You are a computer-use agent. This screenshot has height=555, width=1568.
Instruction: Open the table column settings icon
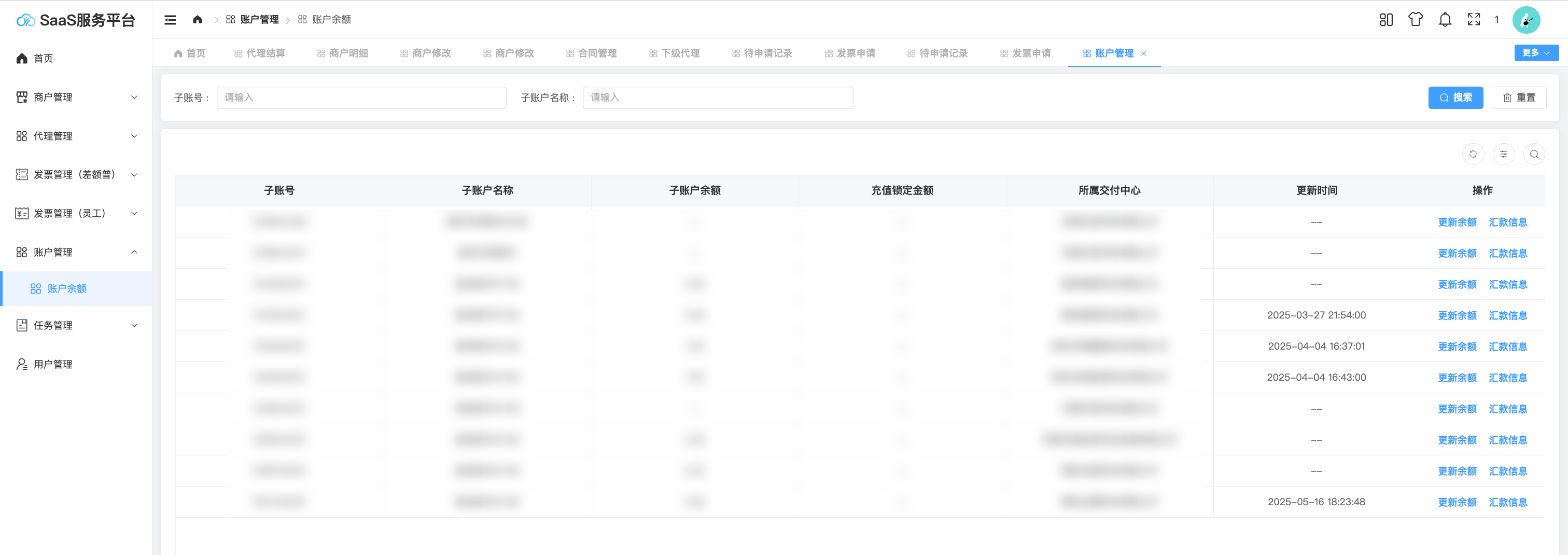point(1503,154)
